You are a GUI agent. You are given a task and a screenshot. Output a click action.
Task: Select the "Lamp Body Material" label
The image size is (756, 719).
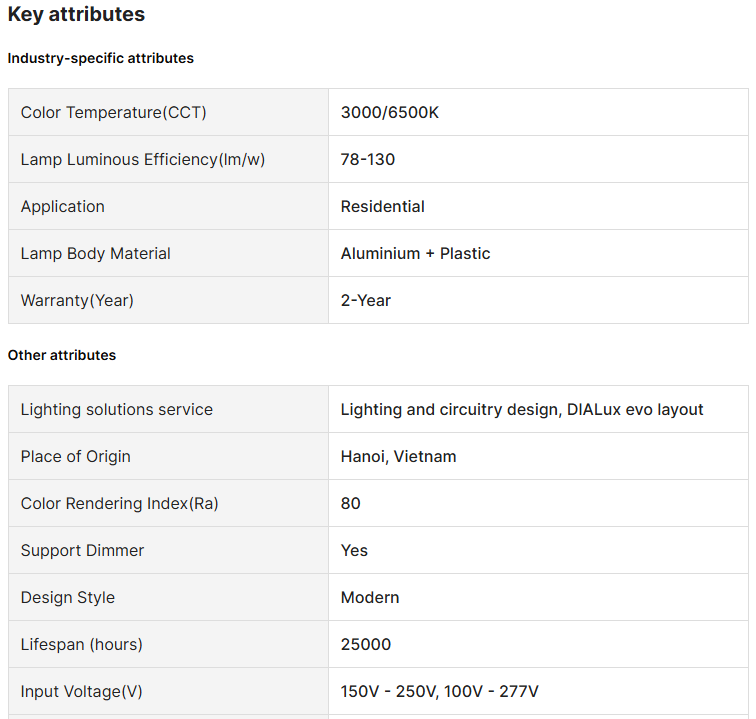tap(96, 254)
